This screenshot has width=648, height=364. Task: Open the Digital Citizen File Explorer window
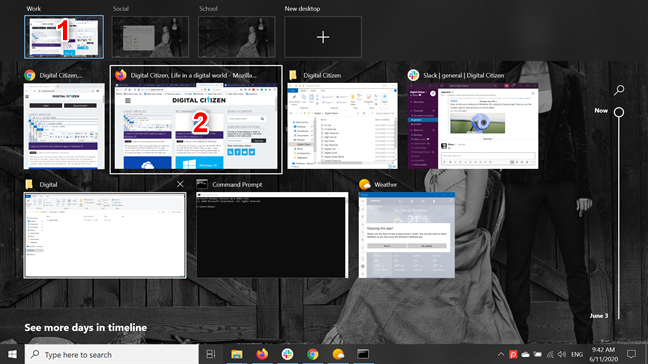tap(343, 126)
